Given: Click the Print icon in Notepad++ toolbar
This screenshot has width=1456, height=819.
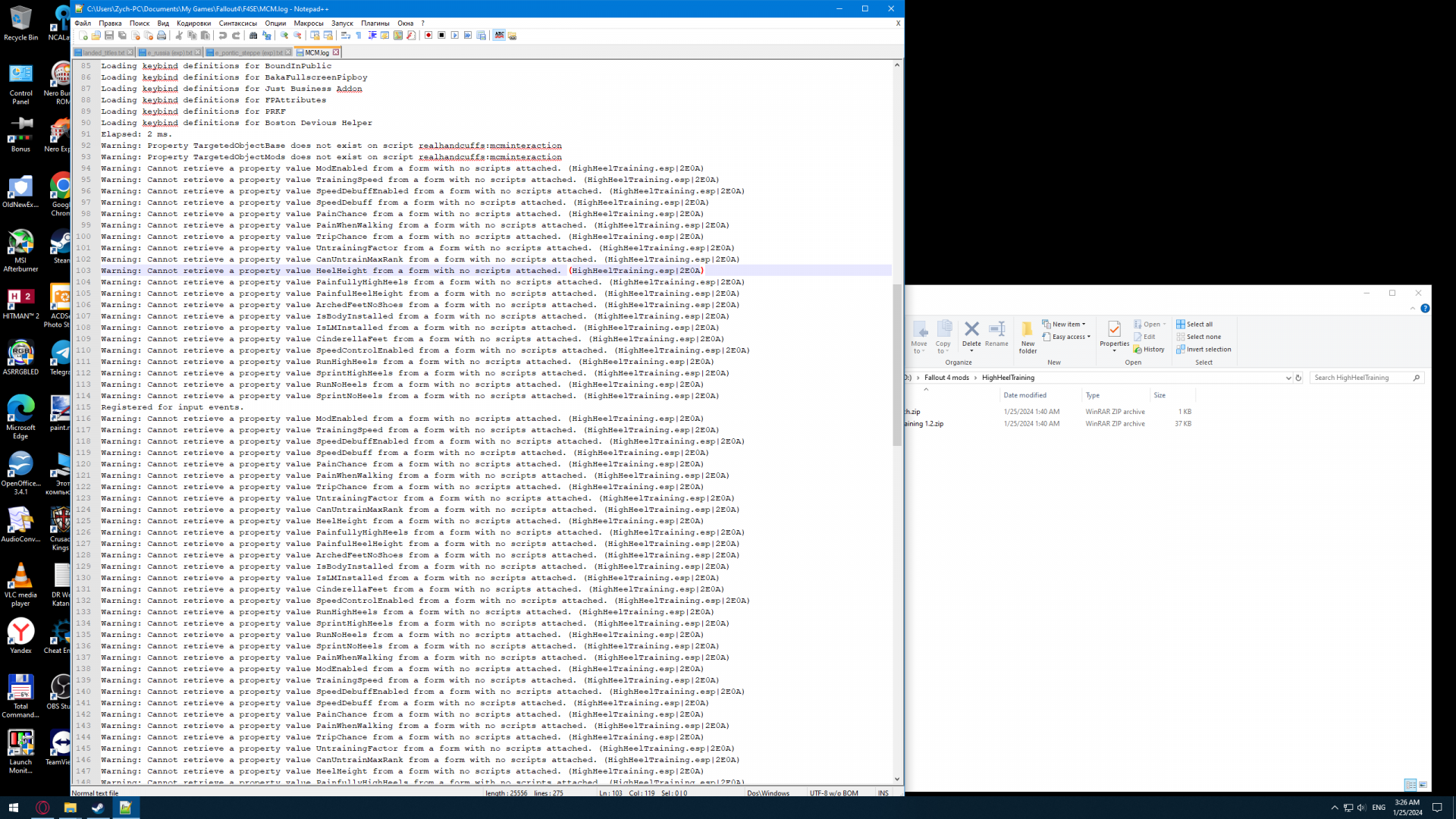Looking at the screenshot, I should click(x=162, y=36).
